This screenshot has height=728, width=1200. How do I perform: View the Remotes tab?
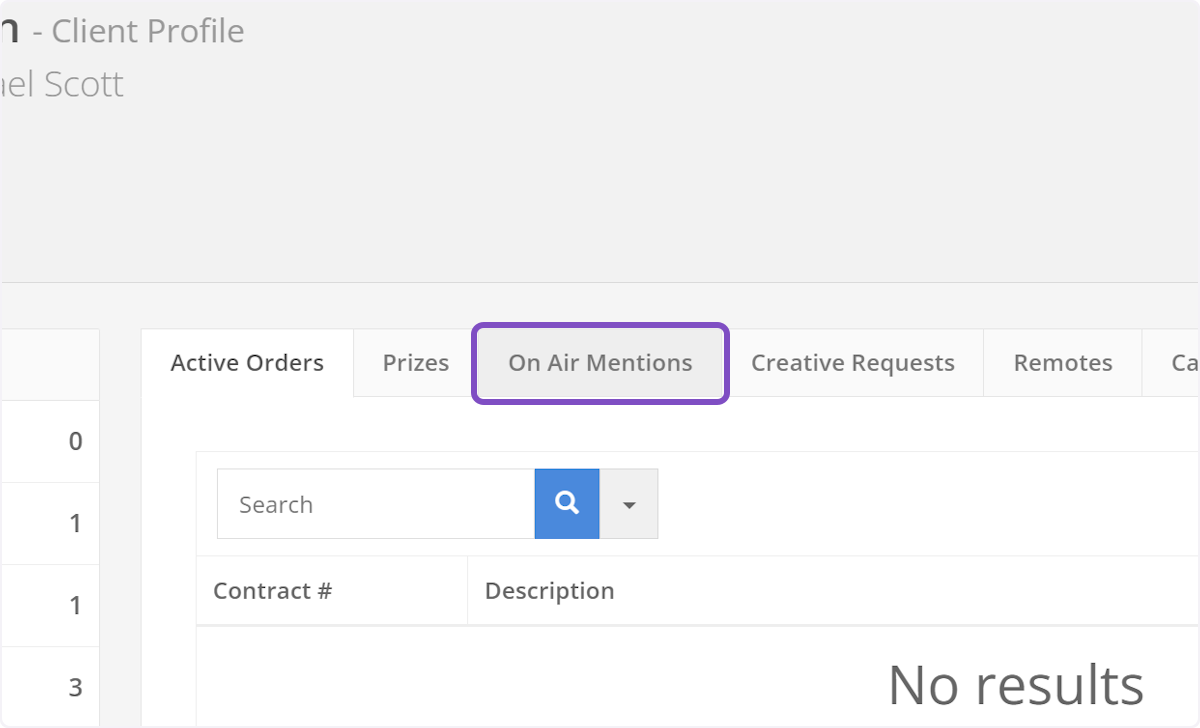pyautogui.click(x=1063, y=363)
